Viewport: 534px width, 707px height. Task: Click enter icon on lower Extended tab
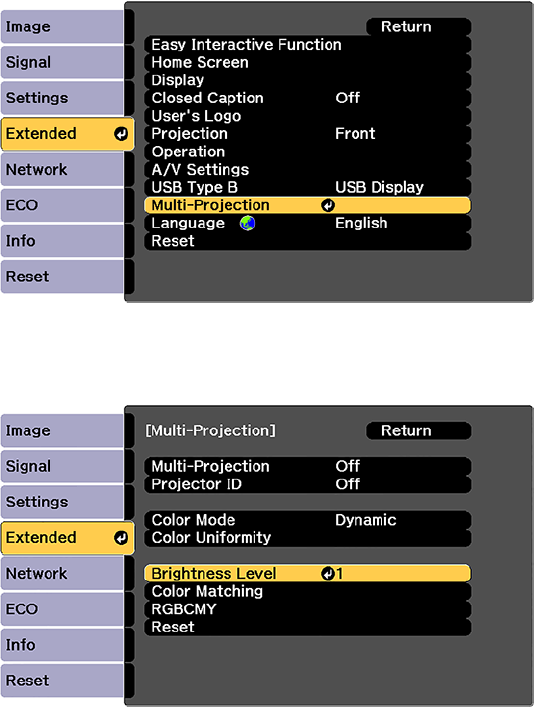click(x=121, y=538)
